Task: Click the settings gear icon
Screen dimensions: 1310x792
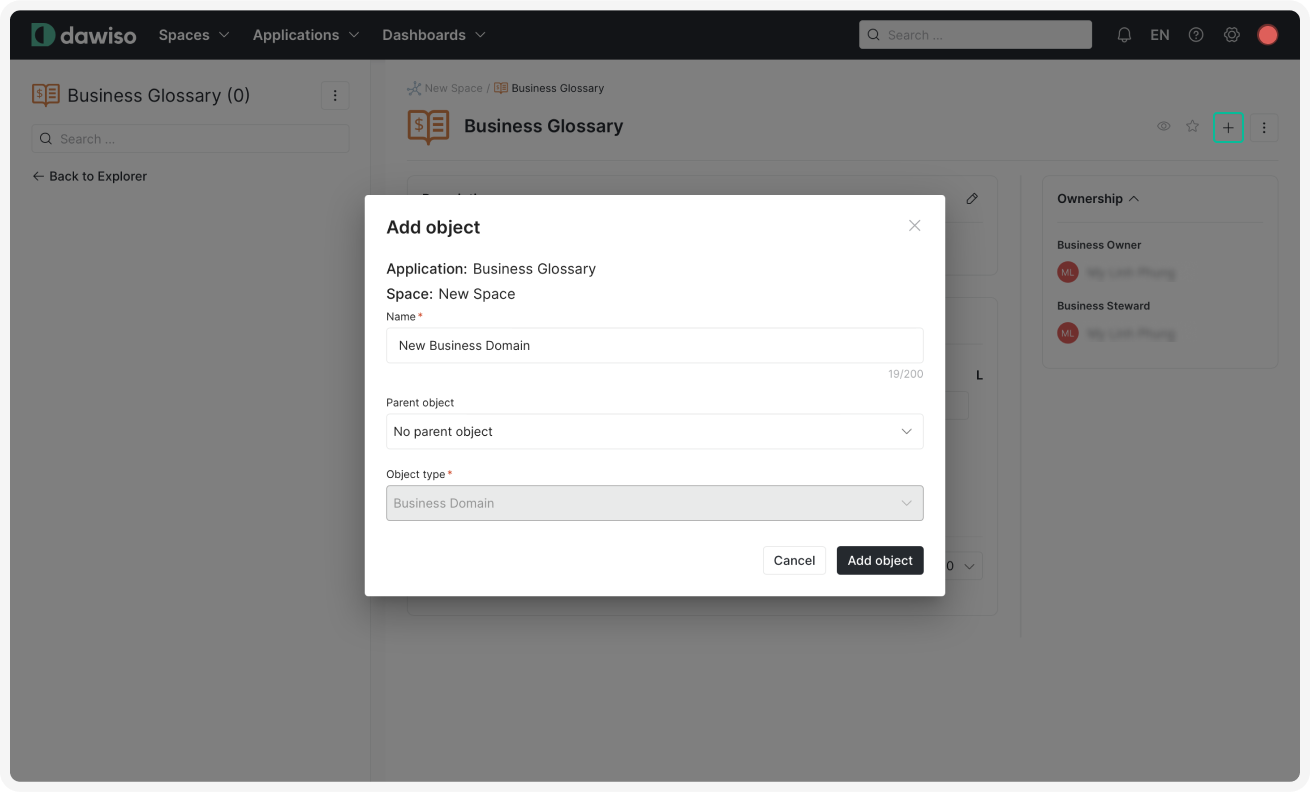Action: click(1231, 34)
